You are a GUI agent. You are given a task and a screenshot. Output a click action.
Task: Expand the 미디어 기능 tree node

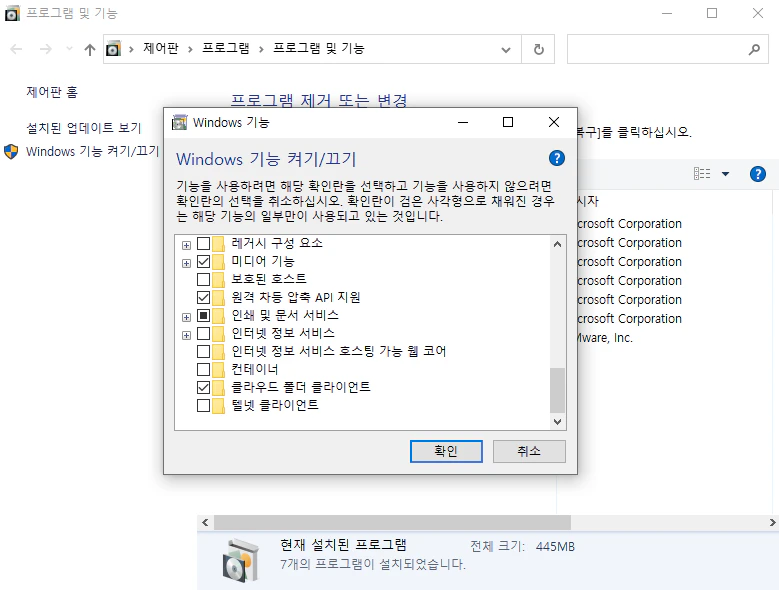point(186,263)
